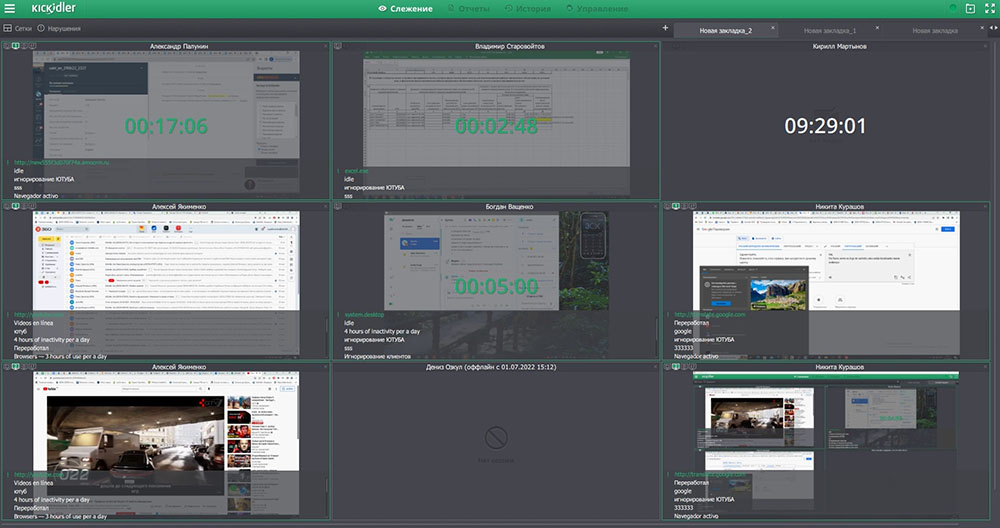Screen dimensions: 1000x528
Task: Select the offline Дениз Озкул cell
Action: tap(496, 440)
